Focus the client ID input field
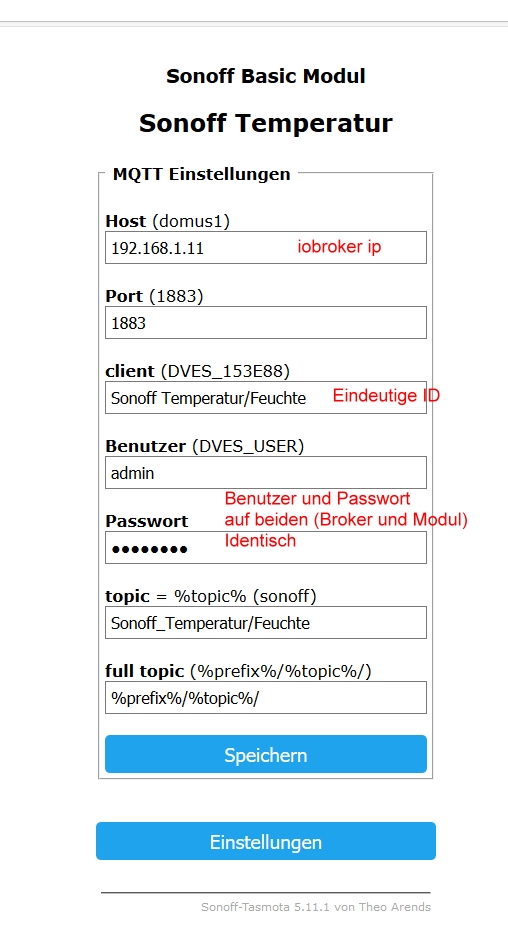Image resolution: width=508 pixels, height=947 pixels. click(266, 397)
